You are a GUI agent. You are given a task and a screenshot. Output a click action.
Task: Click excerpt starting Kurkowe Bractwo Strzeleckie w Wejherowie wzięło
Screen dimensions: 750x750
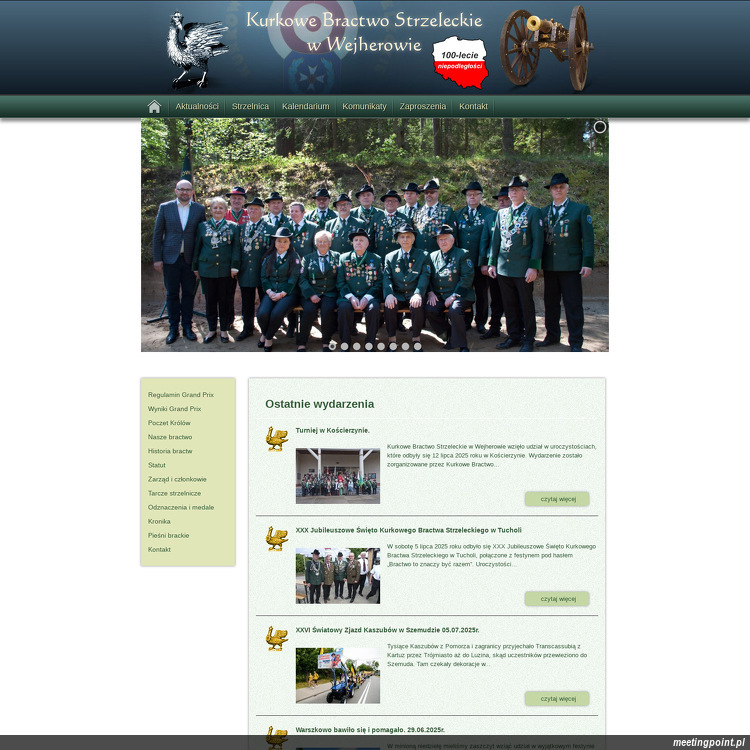click(x=492, y=455)
